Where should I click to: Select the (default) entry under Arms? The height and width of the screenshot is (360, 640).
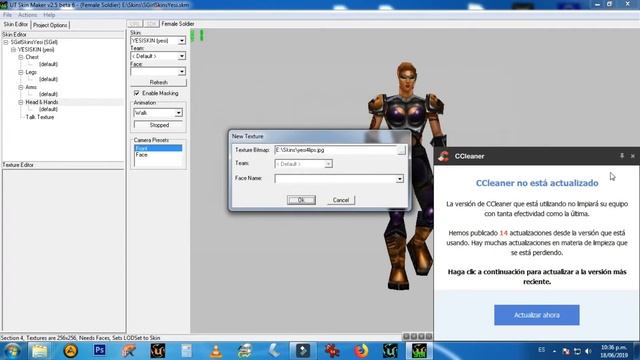pos(48,94)
